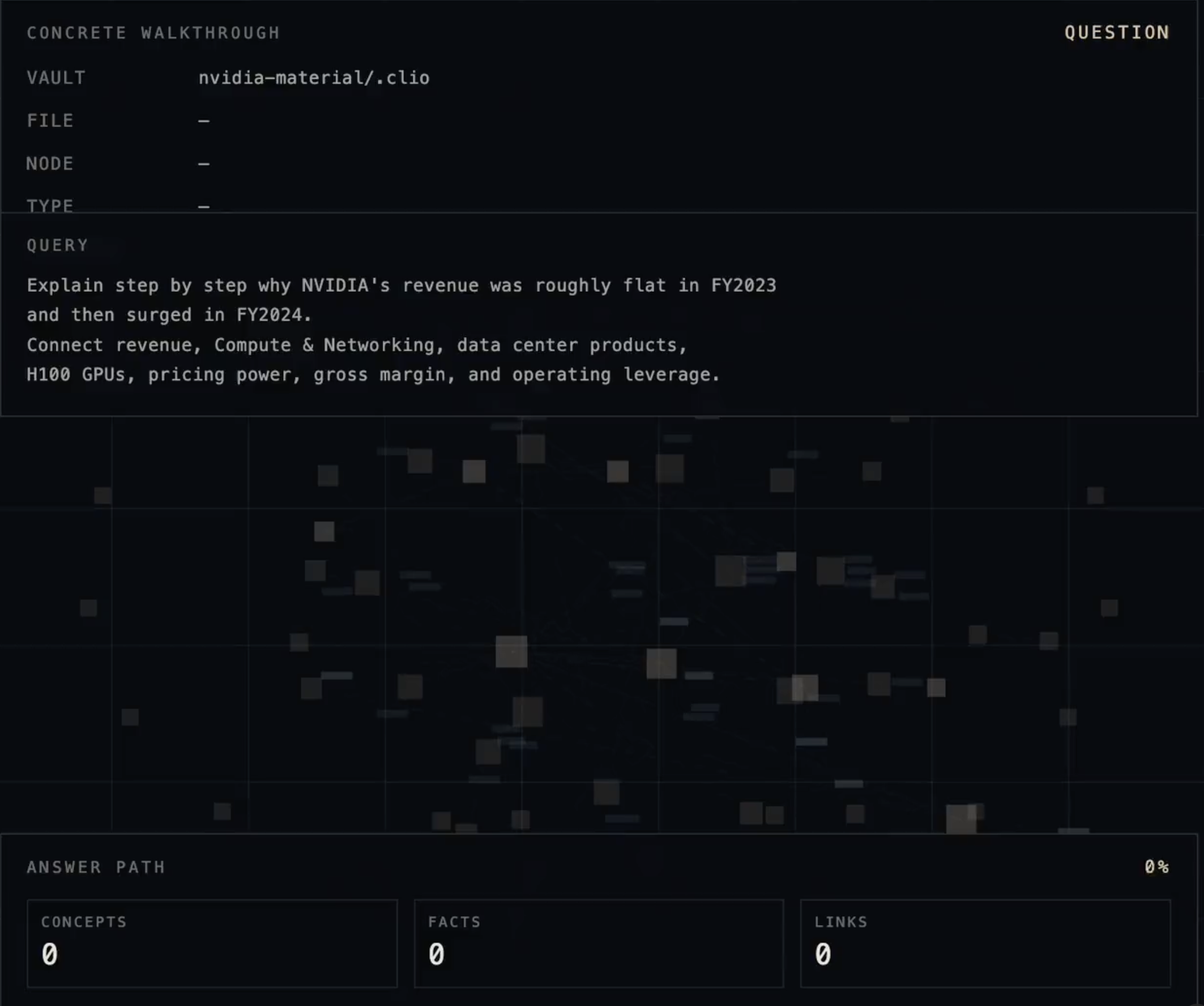Screen dimensions: 1204x1006
Task: Click the ANSWER PATH heading
Action: click(96, 867)
